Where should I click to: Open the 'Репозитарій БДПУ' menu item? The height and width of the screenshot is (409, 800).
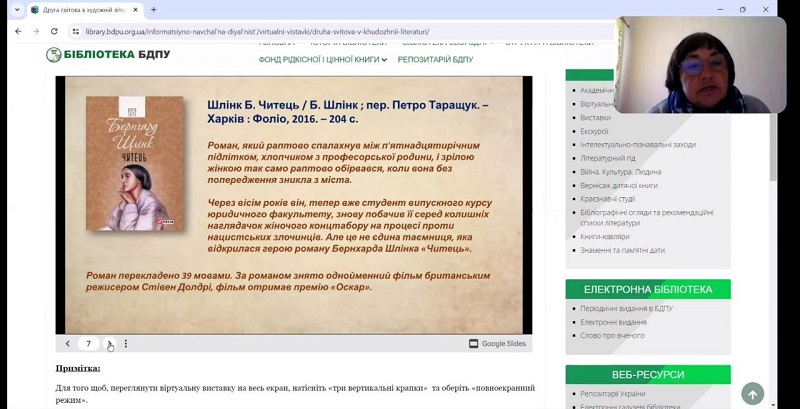435,60
